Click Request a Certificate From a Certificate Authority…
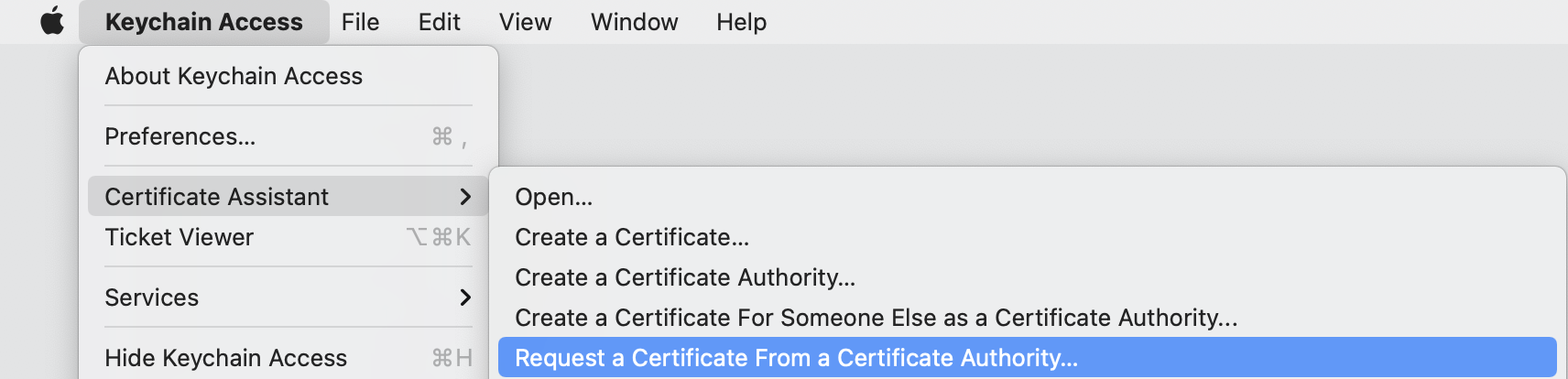 [1028, 358]
